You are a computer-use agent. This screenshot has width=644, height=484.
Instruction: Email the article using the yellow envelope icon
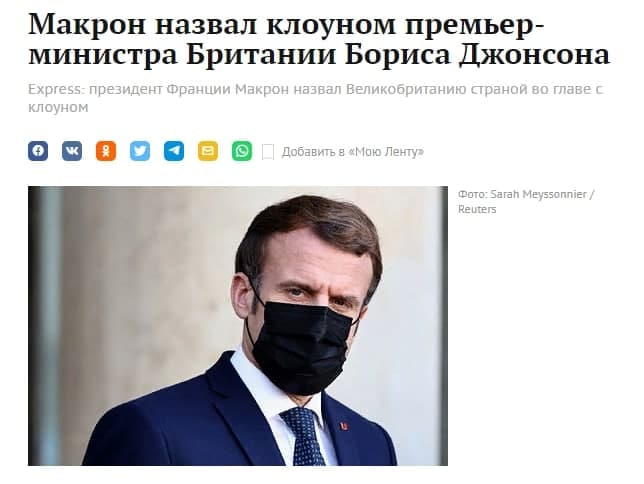208,151
